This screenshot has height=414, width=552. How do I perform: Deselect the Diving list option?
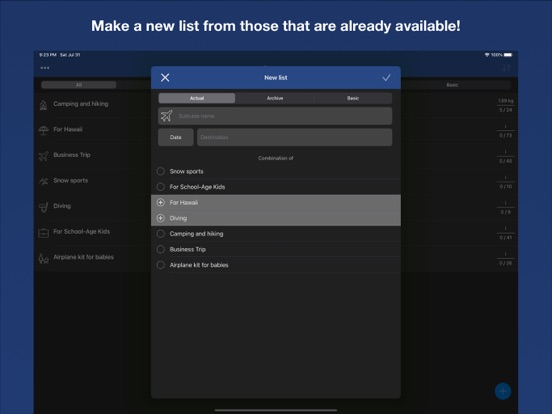[x=276, y=218]
